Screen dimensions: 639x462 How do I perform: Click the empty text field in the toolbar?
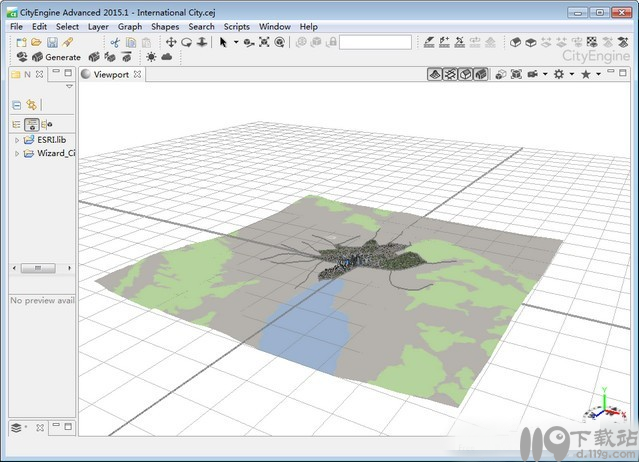(x=375, y=42)
